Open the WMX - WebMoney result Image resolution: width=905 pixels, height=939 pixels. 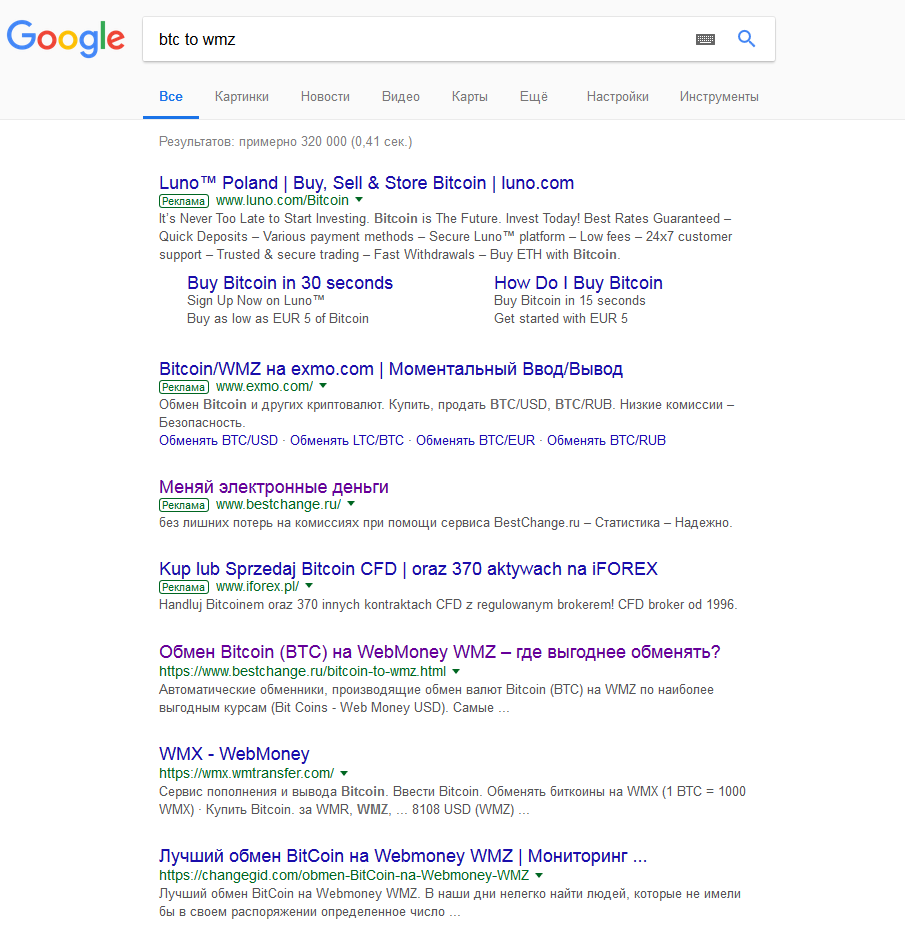coord(234,753)
